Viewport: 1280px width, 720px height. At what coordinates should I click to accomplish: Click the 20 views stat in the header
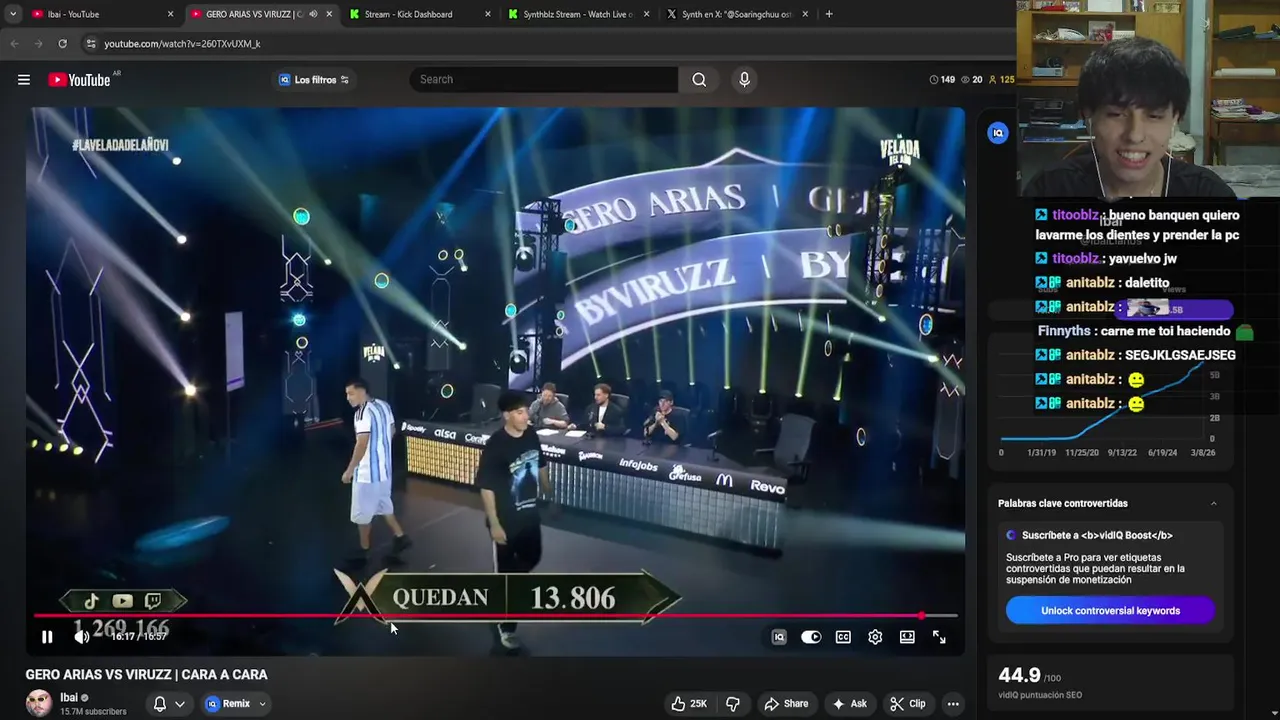[x=971, y=79]
